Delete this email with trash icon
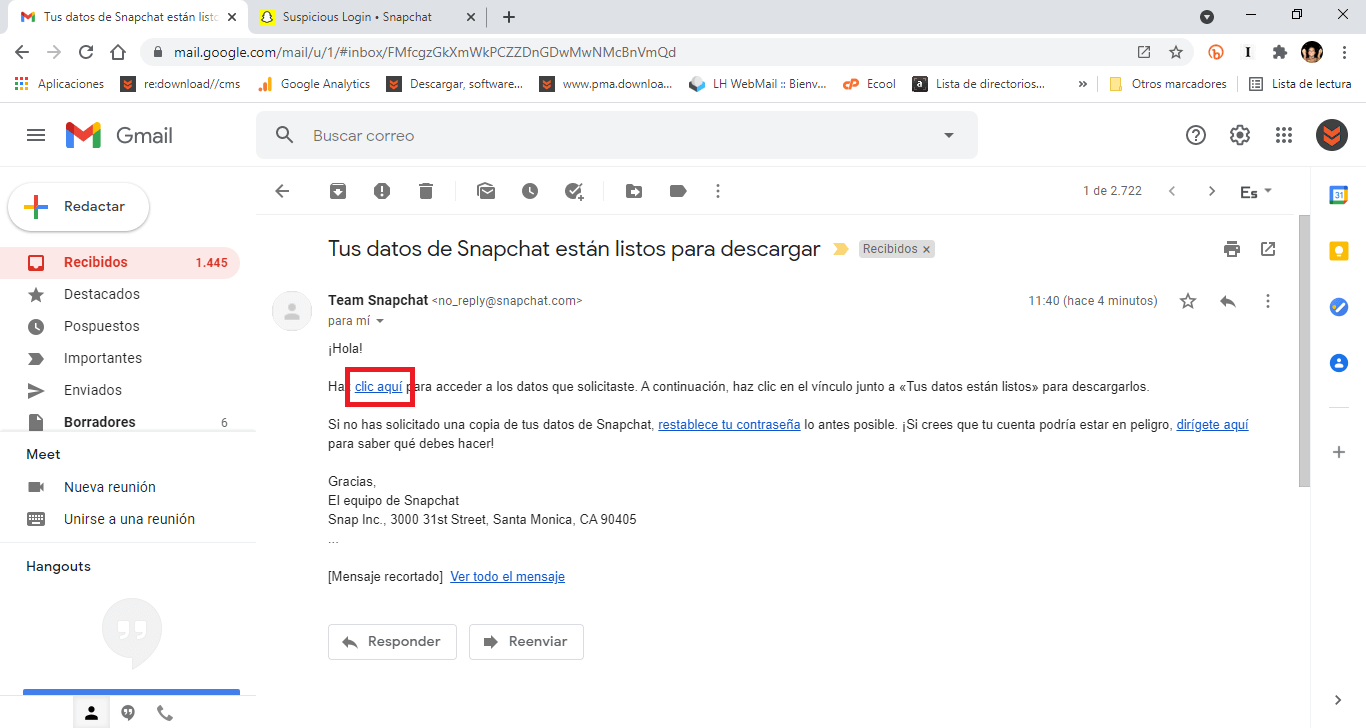This screenshot has height=728, width=1366. coord(426,191)
